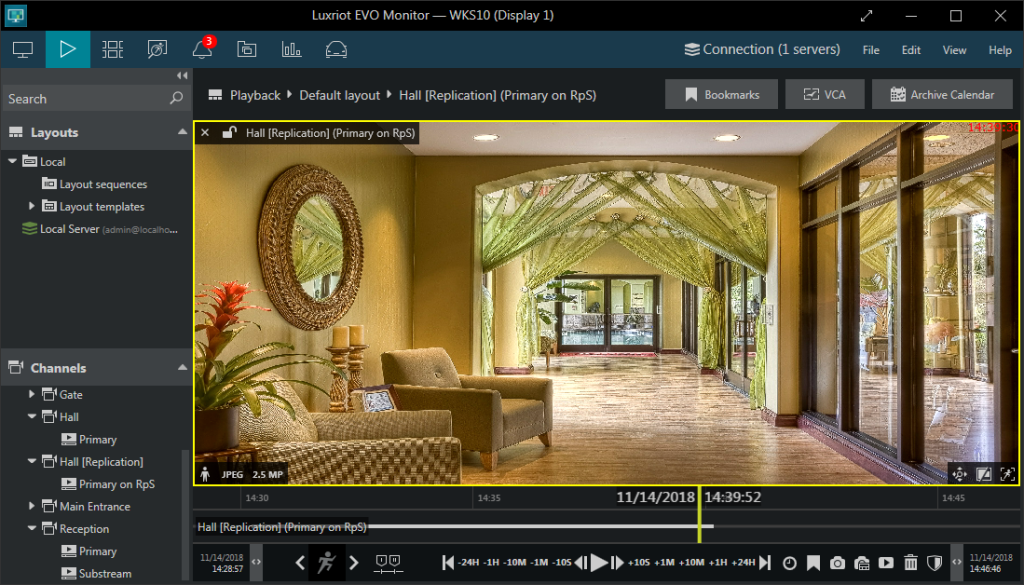Click the bookmark range markers icon
Screen dimensions: 1024x585
click(389, 563)
